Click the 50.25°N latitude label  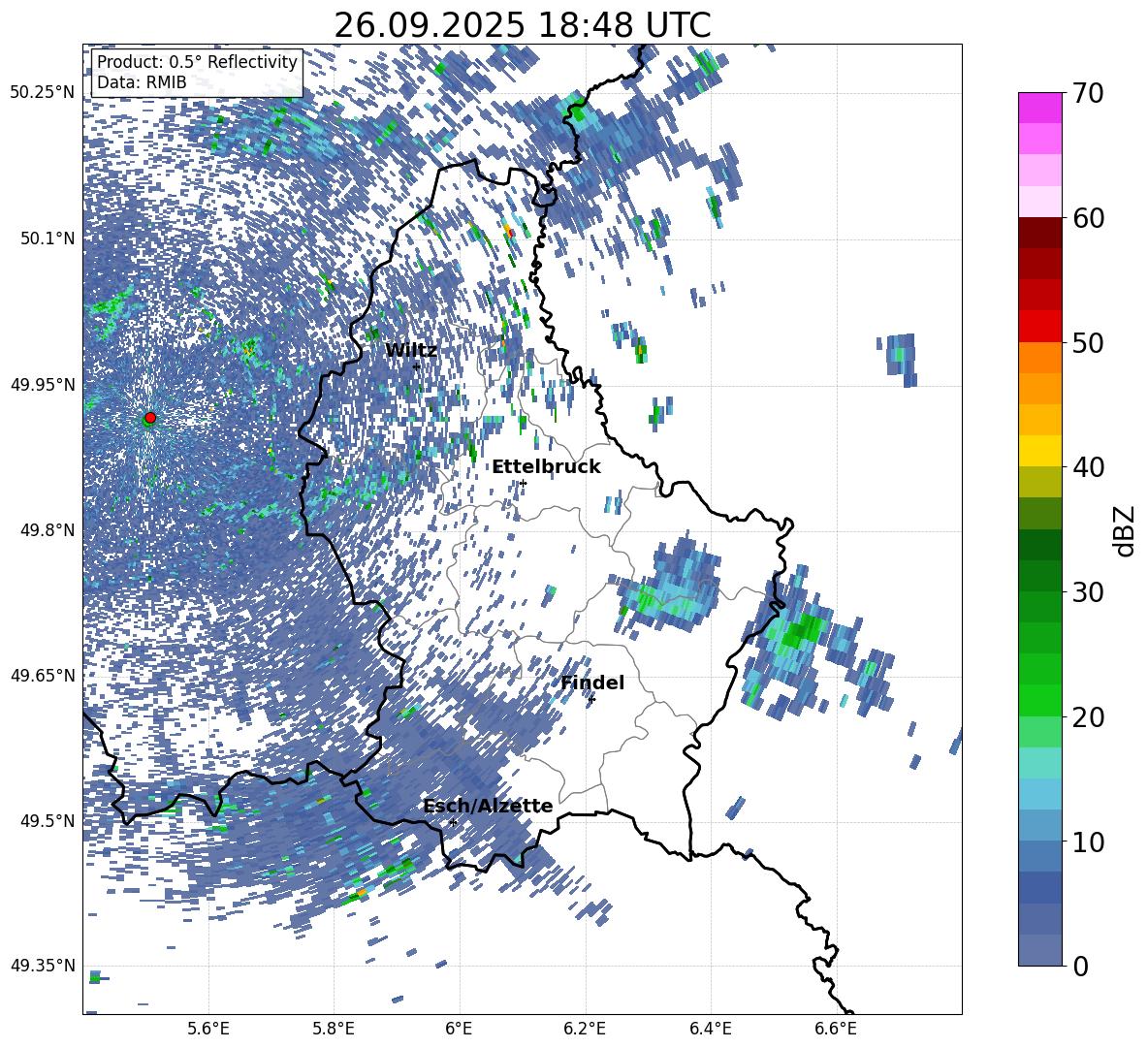pyautogui.click(x=43, y=93)
